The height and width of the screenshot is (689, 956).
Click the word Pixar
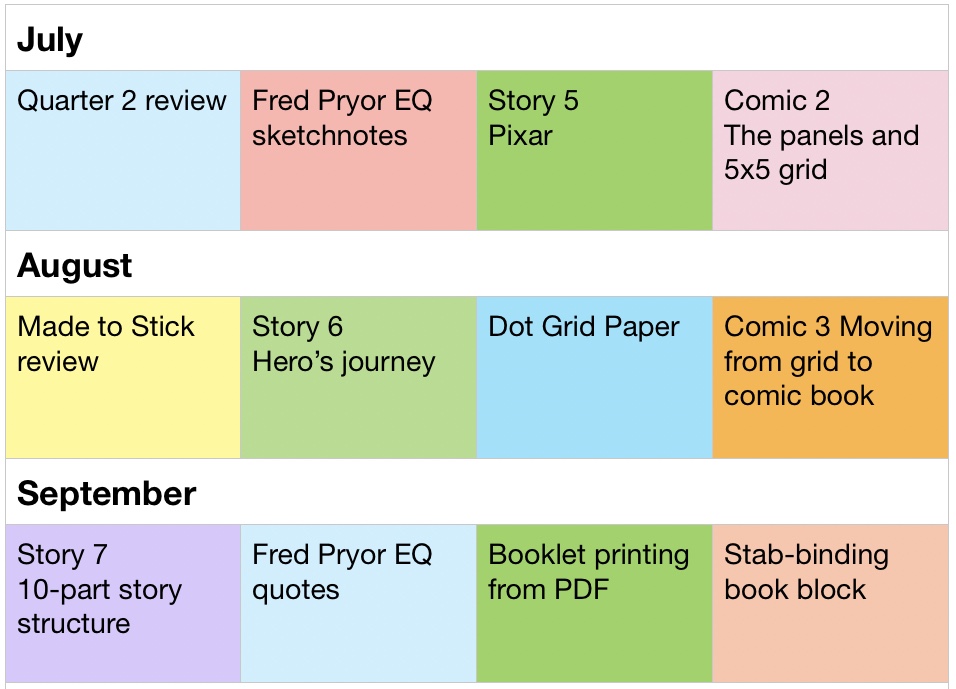(520, 135)
